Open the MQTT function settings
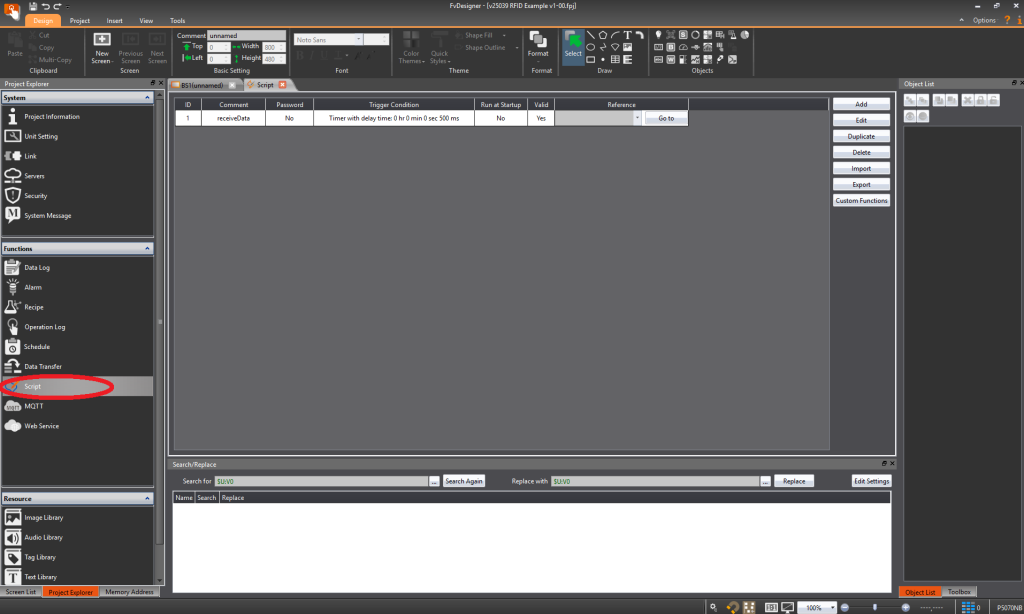This screenshot has width=1024, height=614. 33,406
